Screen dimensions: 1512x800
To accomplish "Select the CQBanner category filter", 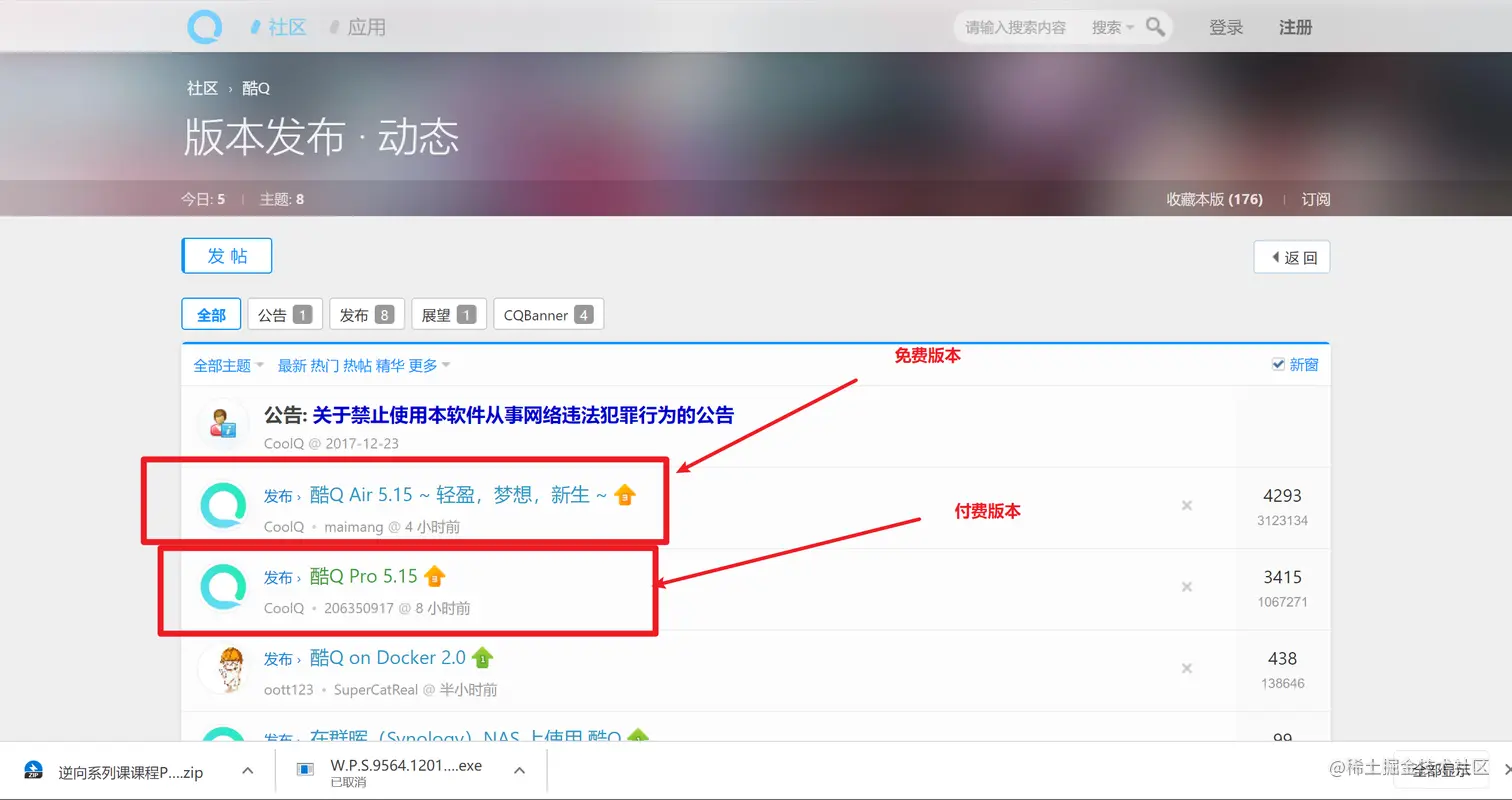I will click(x=549, y=314).
